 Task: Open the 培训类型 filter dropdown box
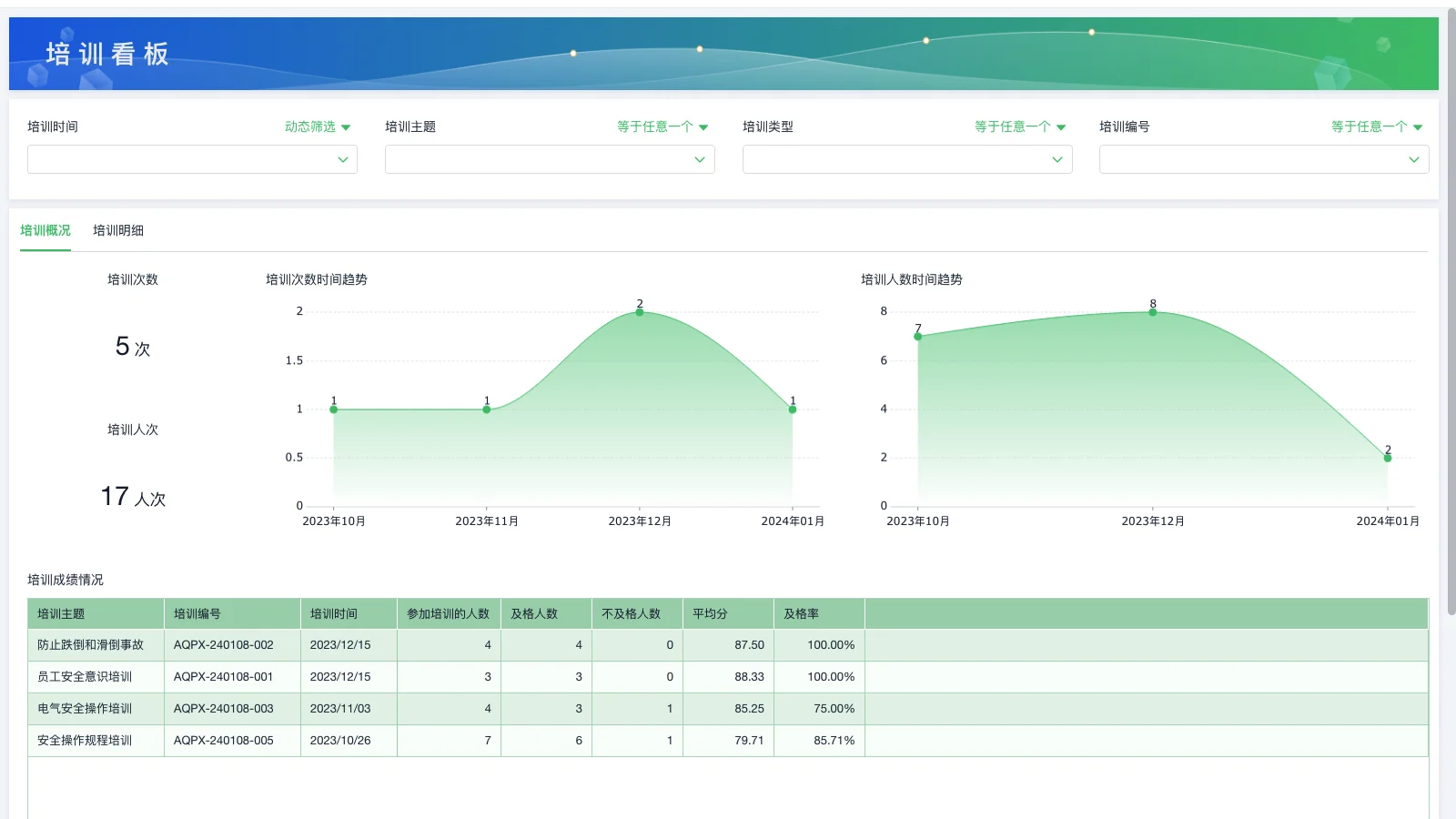(x=906, y=159)
